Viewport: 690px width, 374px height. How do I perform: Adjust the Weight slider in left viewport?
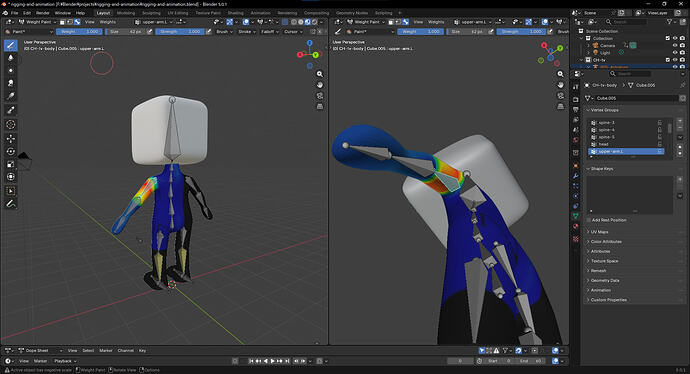click(79, 32)
